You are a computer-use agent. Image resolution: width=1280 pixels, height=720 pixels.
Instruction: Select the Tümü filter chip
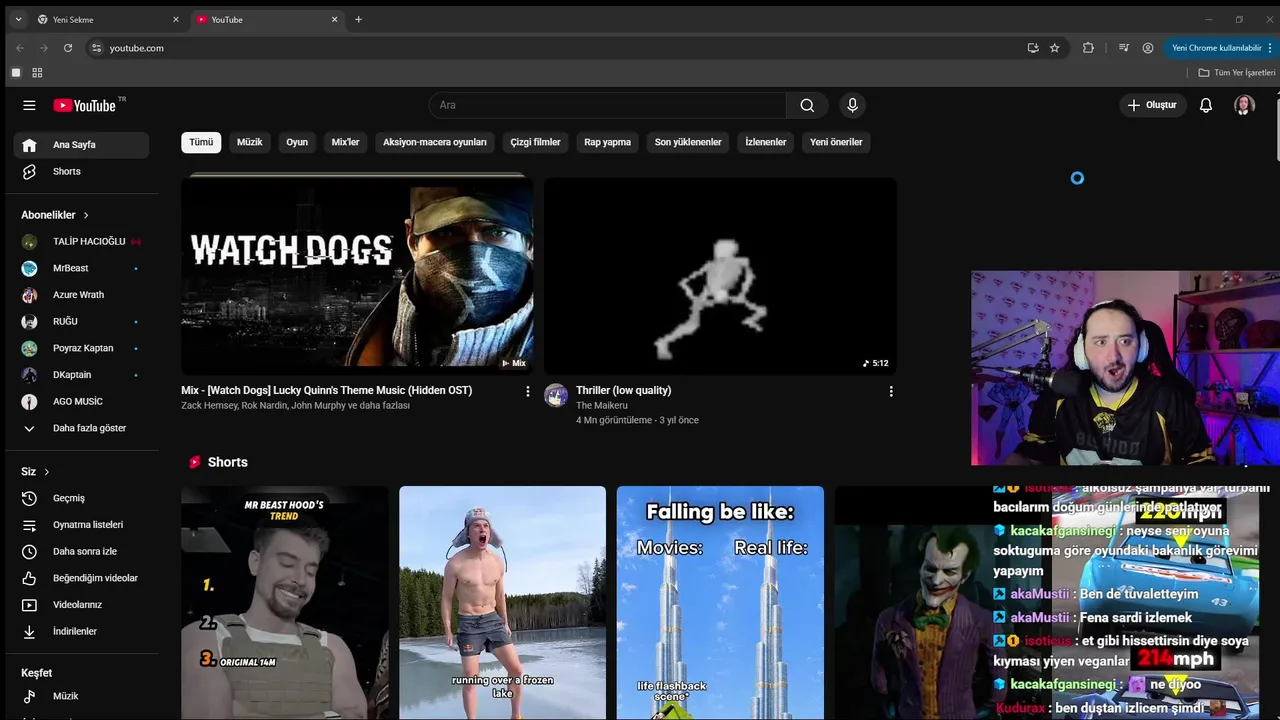(x=201, y=142)
